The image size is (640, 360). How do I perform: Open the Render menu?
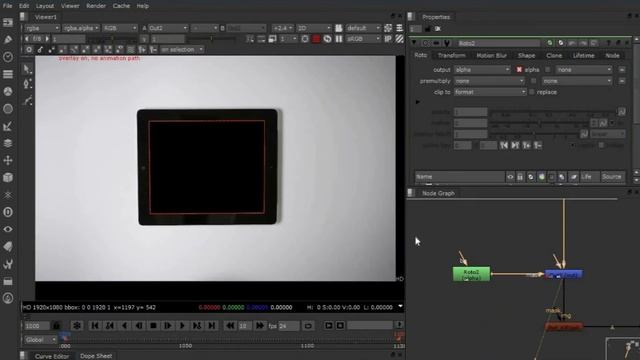(x=96, y=6)
